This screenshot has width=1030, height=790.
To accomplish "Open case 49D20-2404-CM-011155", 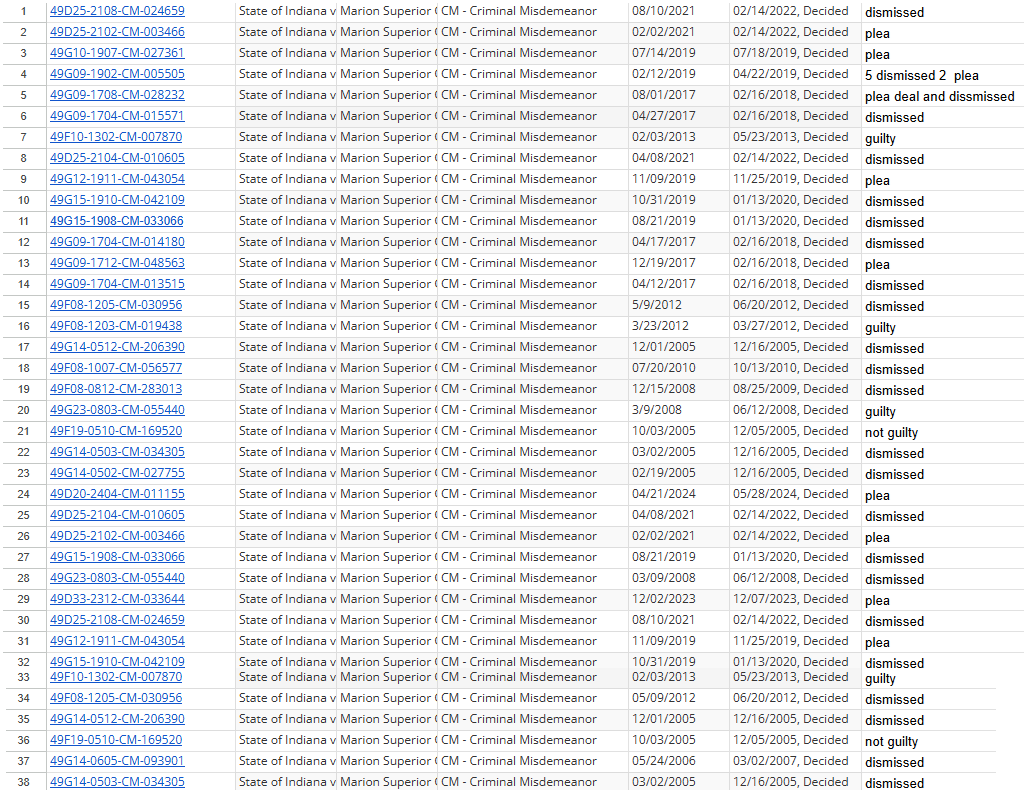I will pyautogui.click(x=117, y=493).
